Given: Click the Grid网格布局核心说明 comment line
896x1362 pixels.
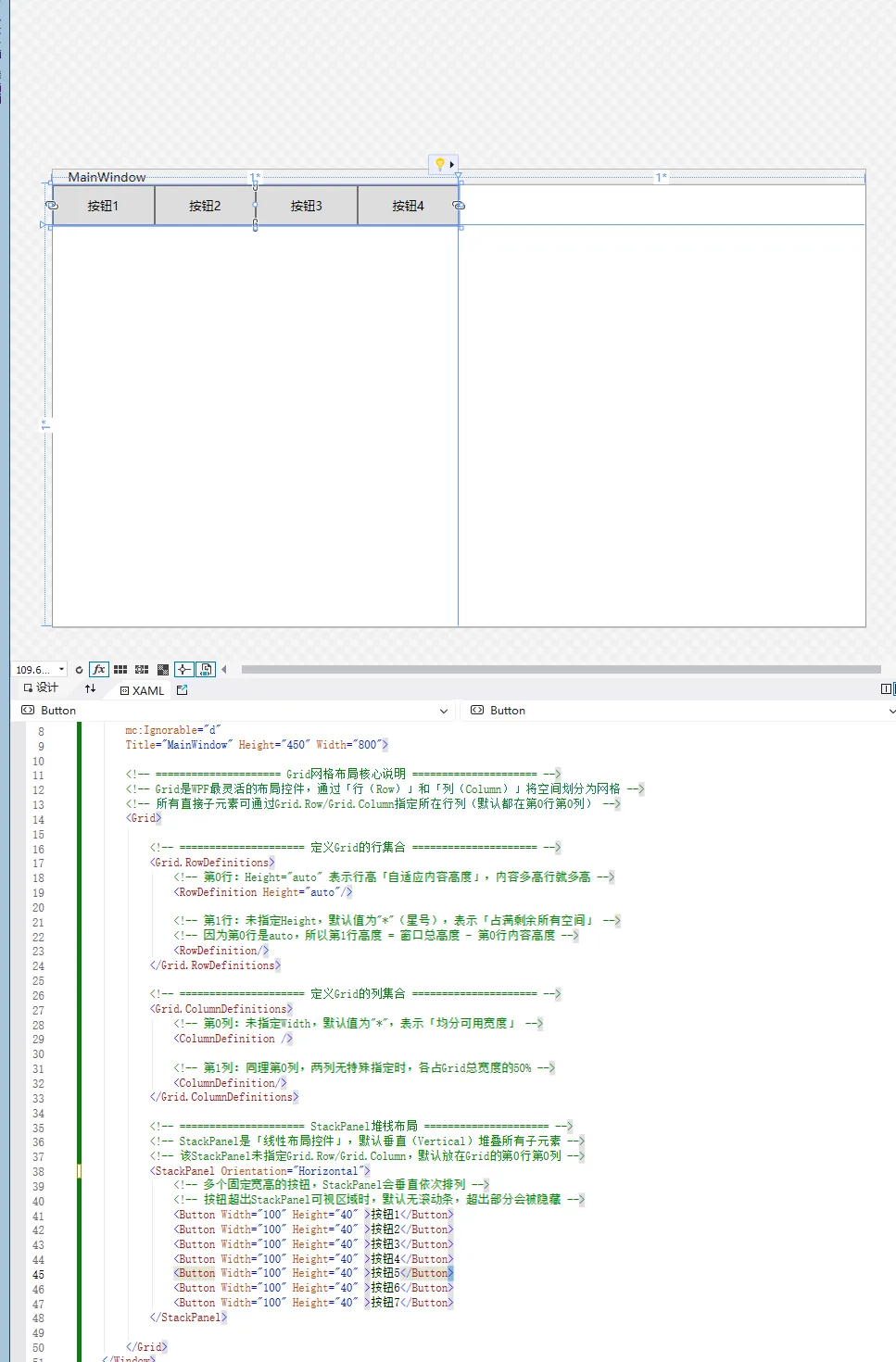Looking at the screenshot, I should [x=344, y=774].
